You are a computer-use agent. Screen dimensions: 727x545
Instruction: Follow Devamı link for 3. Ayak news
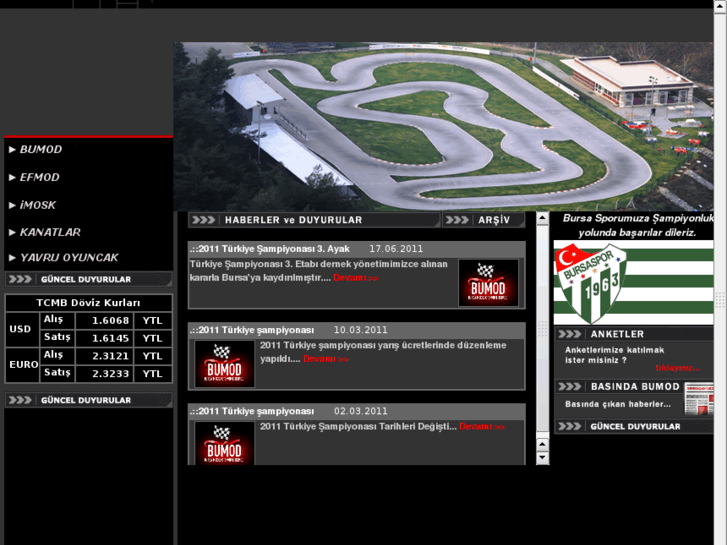click(356, 278)
